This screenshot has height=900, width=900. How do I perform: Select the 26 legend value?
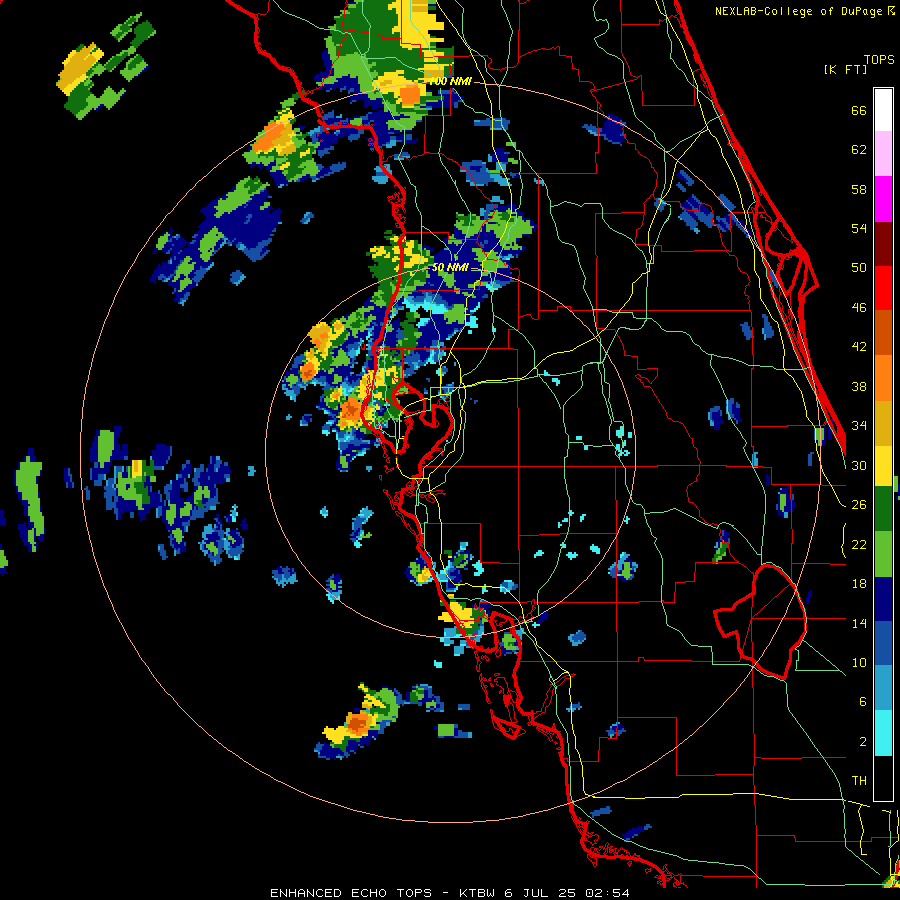(x=859, y=504)
